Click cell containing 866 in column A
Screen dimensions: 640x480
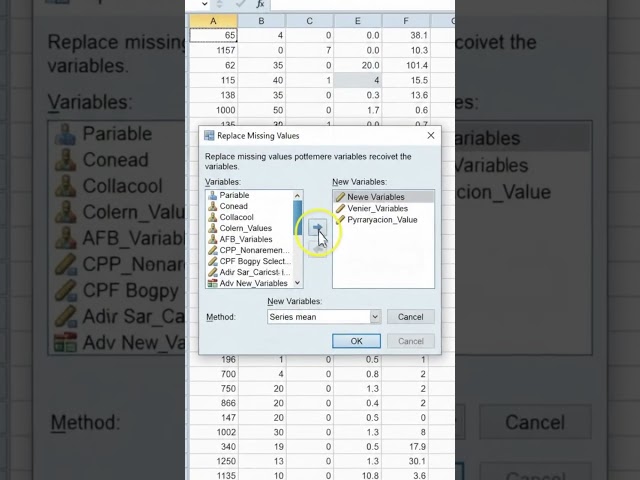(213, 403)
